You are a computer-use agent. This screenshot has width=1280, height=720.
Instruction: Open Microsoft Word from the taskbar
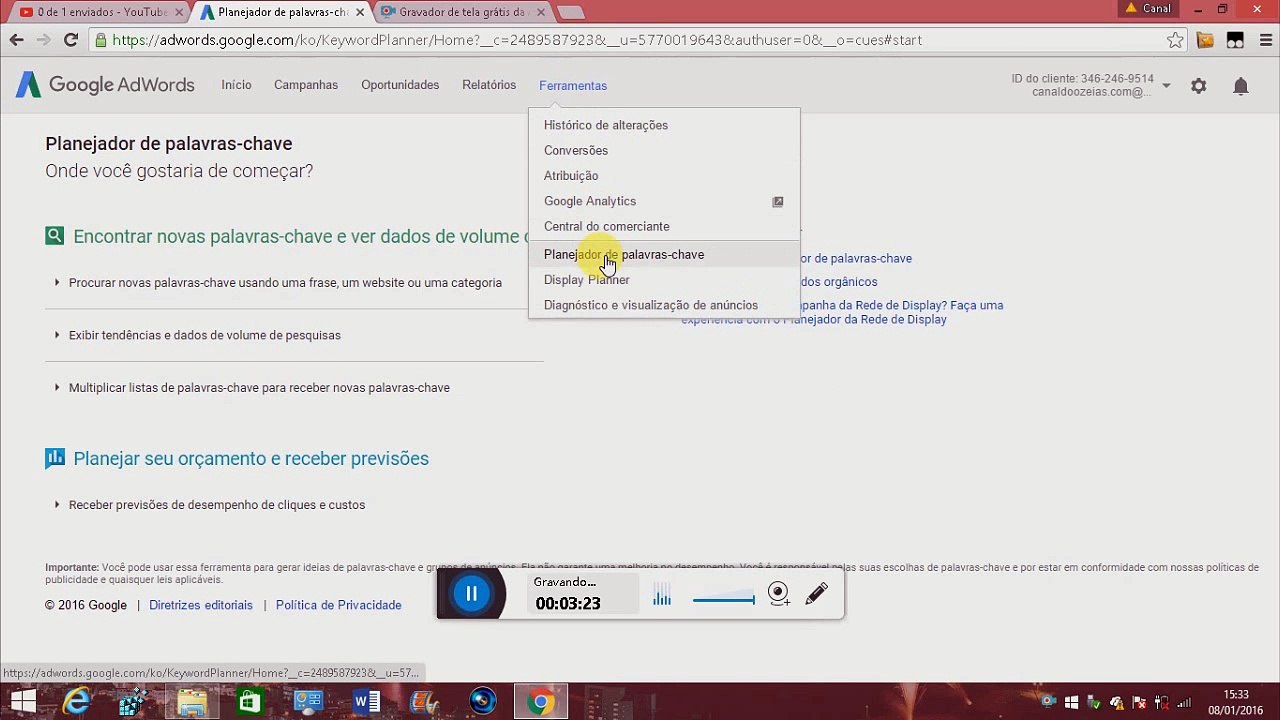[366, 702]
